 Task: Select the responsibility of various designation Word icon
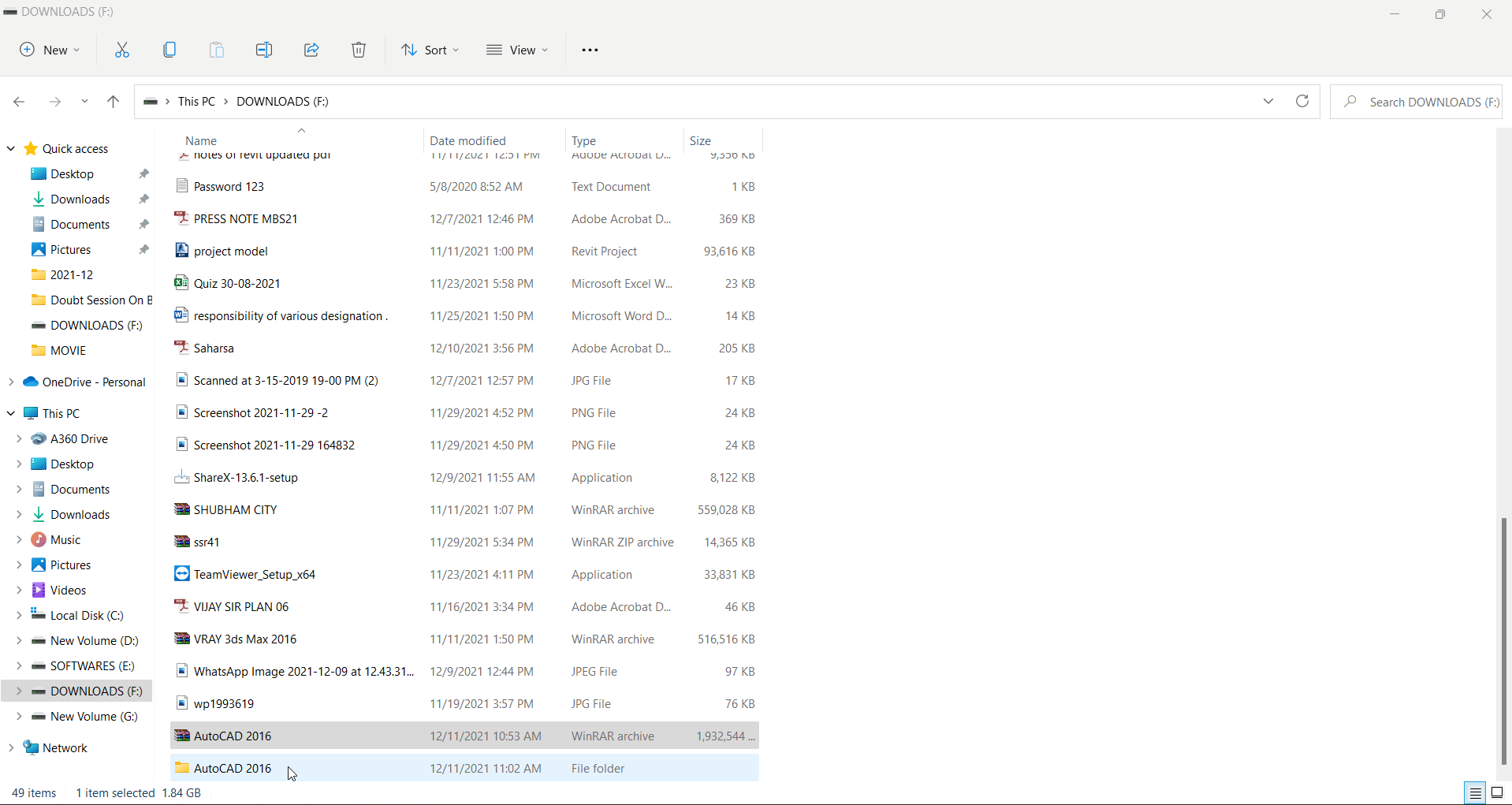pyautogui.click(x=182, y=315)
